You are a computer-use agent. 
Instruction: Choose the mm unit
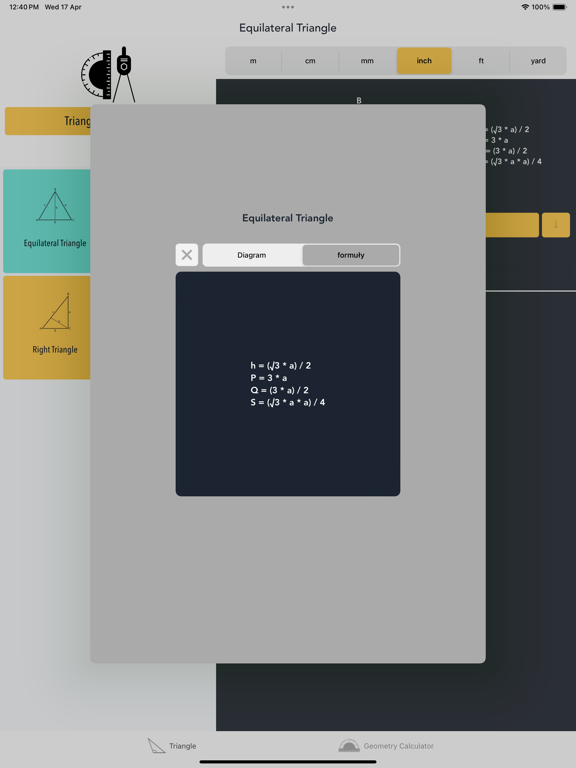coord(367,61)
